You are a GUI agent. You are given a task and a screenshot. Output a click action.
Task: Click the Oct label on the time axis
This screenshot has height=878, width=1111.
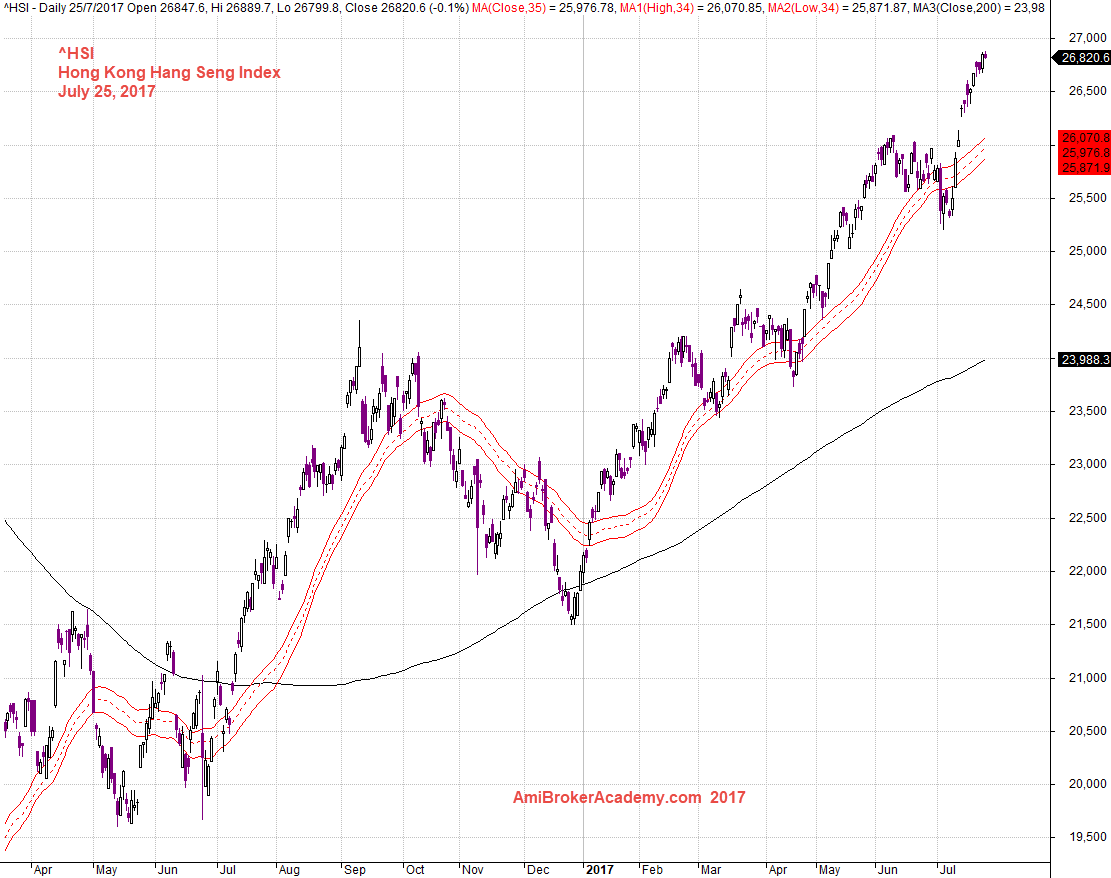pos(415,869)
